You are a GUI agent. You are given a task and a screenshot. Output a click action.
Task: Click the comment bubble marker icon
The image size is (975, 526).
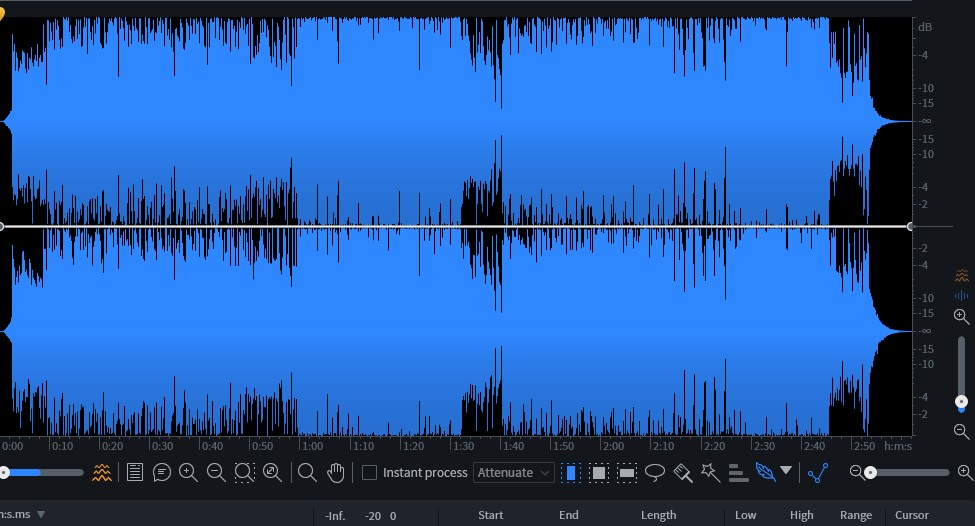point(162,473)
